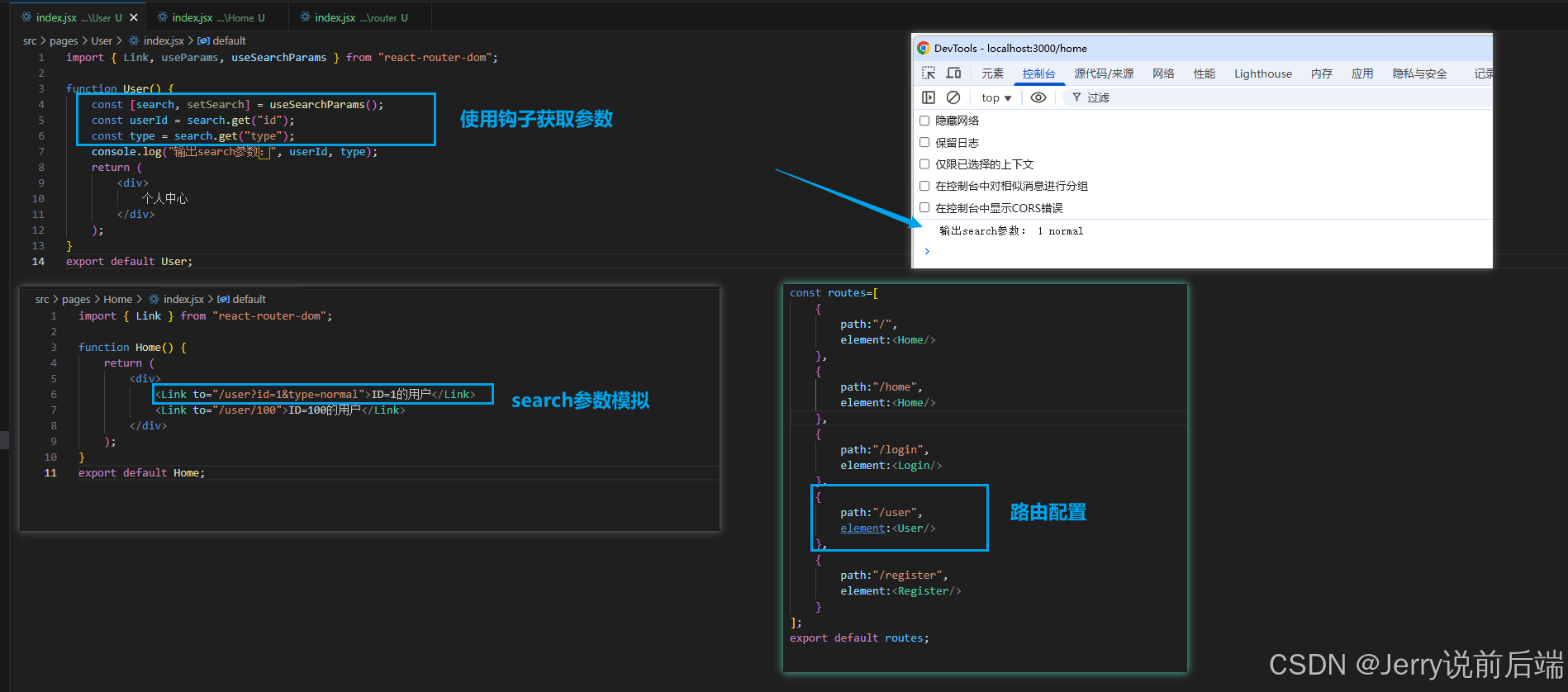Click 'console.log' on line 7

(126, 151)
